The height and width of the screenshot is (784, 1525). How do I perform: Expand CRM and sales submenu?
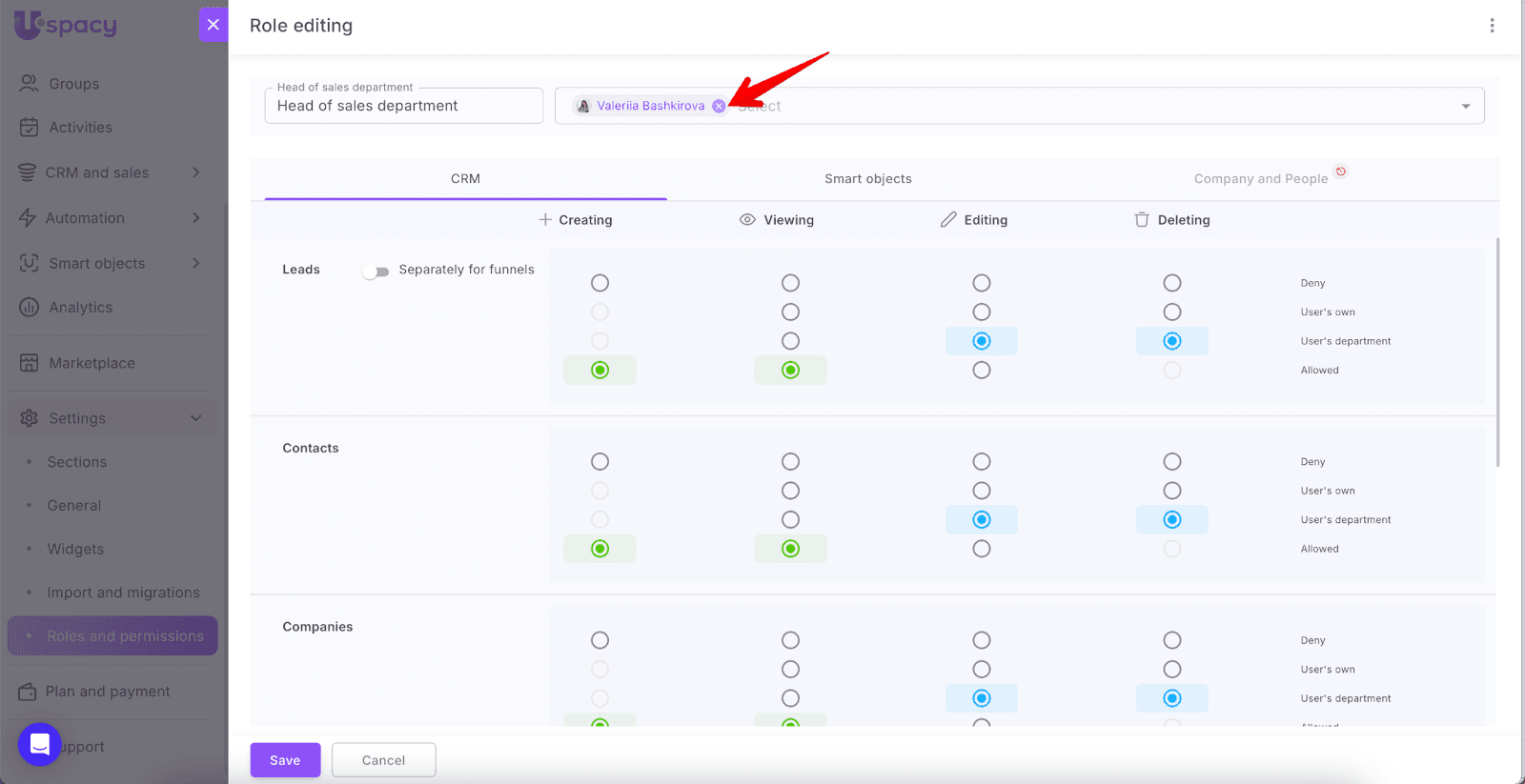coord(195,172)
